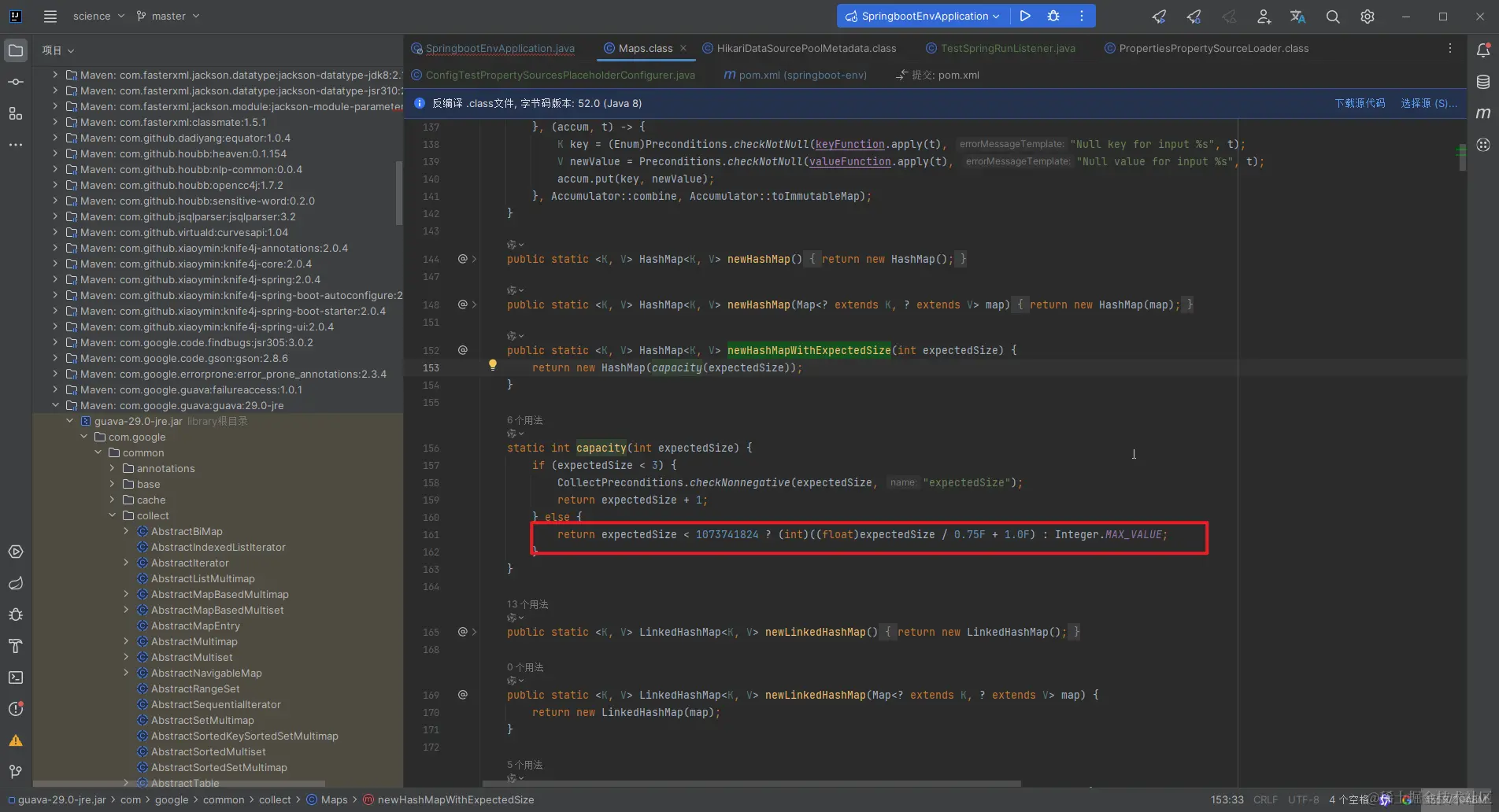This screenshot has width=1499, height=812.
Task: Expand folded newLinkedHashMap() at line 165
Action: [x=474, y=632]
